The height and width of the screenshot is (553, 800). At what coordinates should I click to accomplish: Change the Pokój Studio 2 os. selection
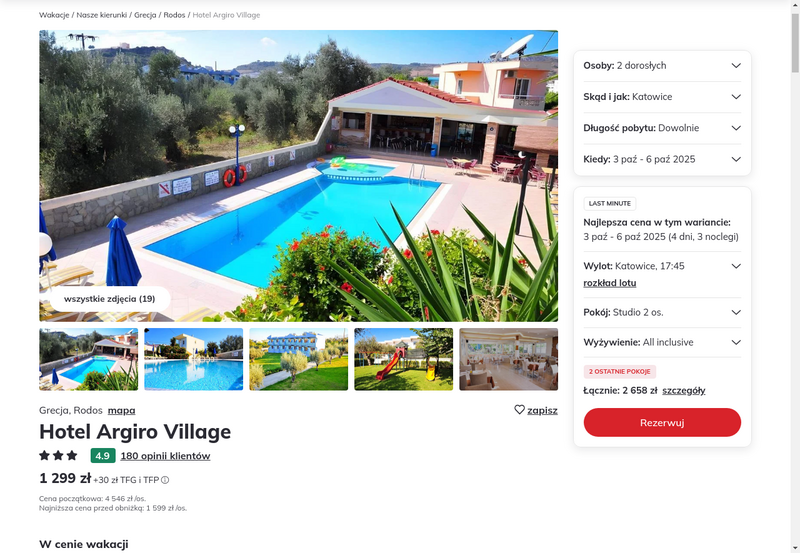point(662,312)
